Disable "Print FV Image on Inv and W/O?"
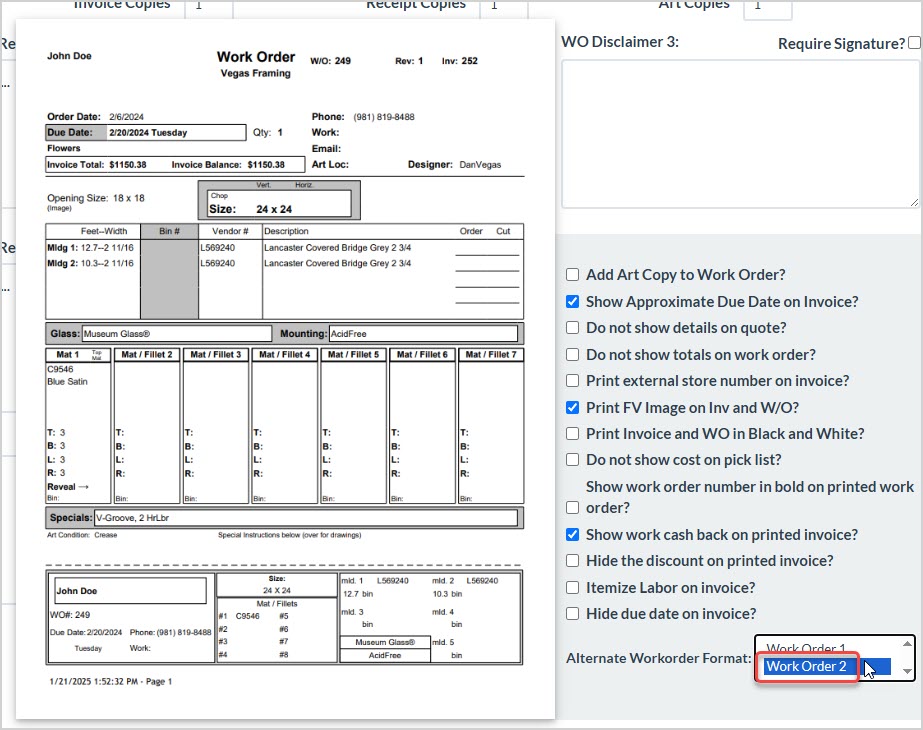The image size is (923, 730). pyautogui.click(x=572, y=407)
